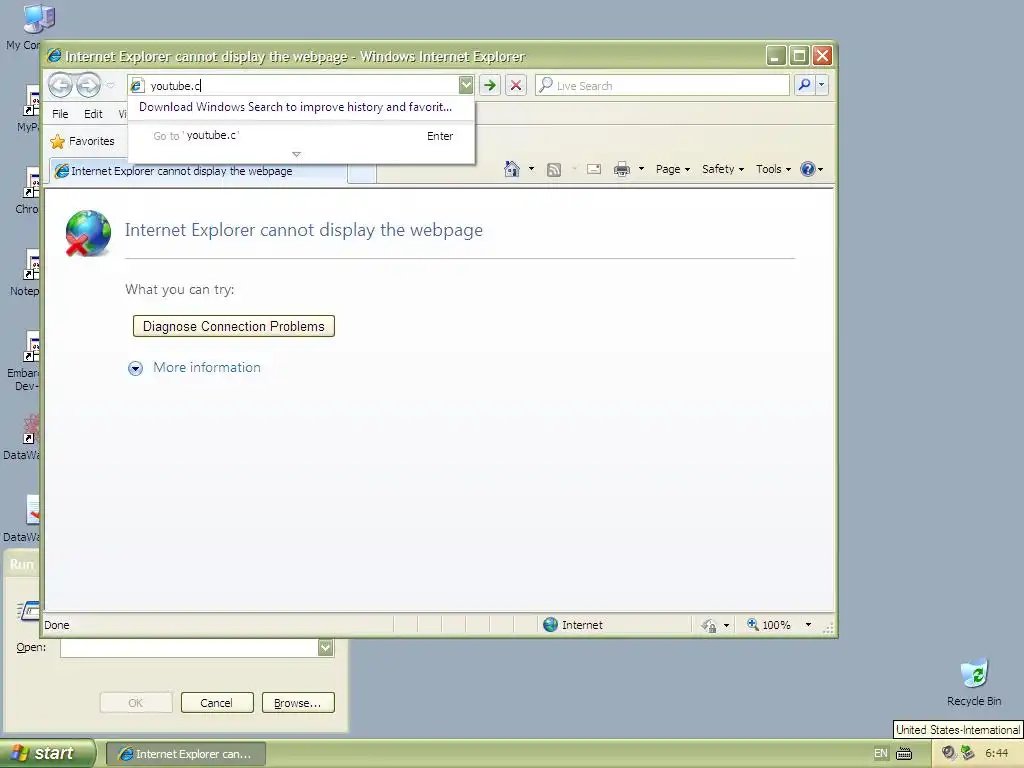Open the Edit menu
Image resolution: width=1024 pixels, height=768 pixels.
pyautogui.click(x=93, y=114)
